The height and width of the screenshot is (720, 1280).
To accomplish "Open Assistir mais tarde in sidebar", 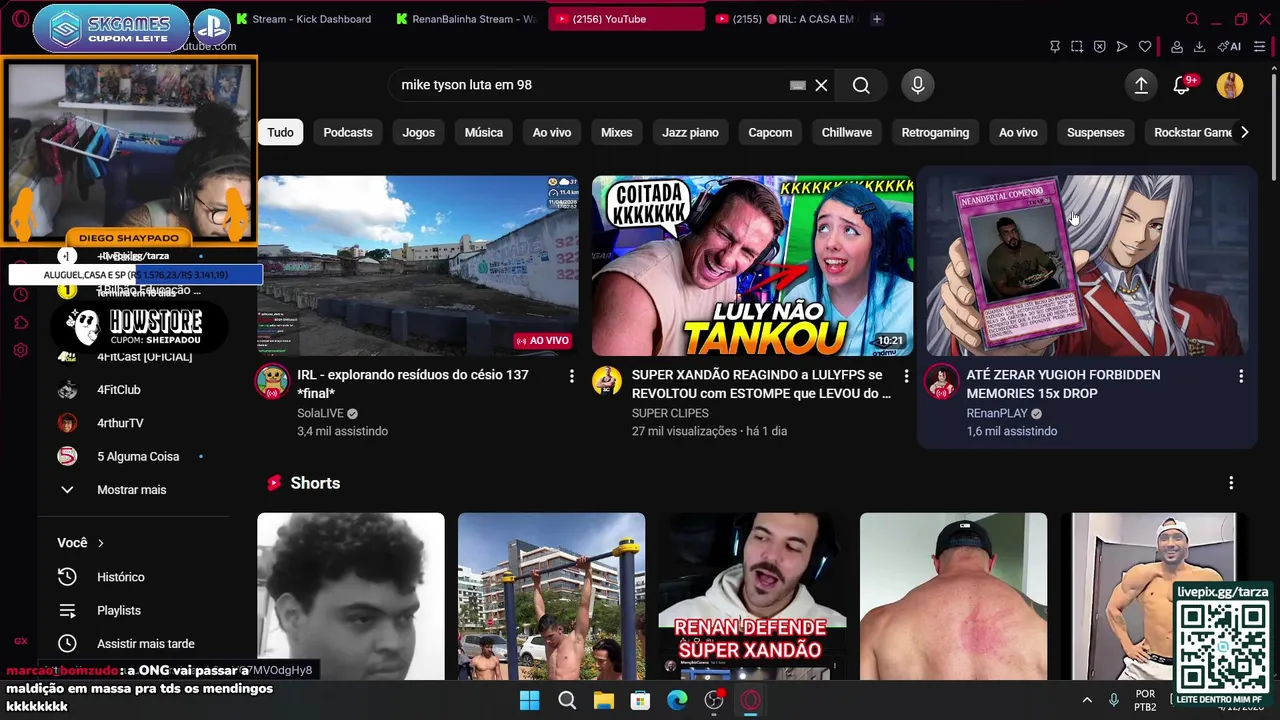I will pos(146,644).
